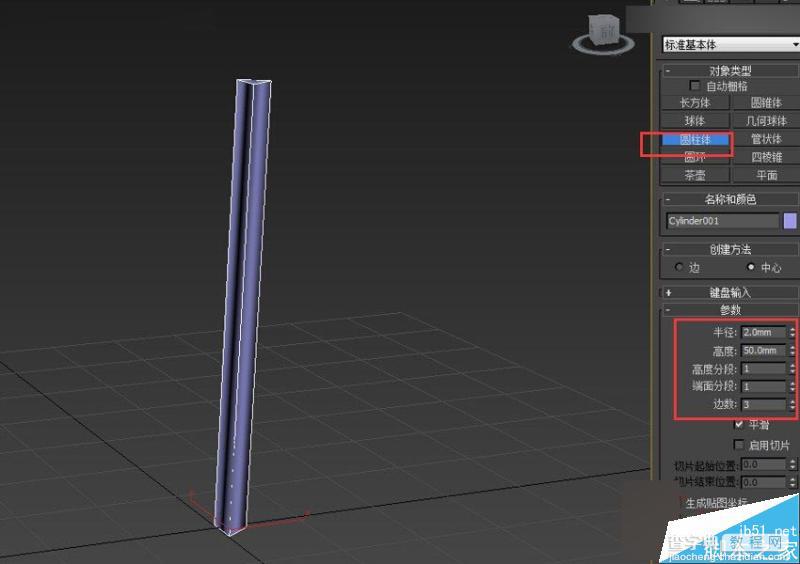The width and height of the screenshot is (800, 564).
Task: Open the 标准基本体 primitive category dropdown
Action: click(x=731, y=44)
